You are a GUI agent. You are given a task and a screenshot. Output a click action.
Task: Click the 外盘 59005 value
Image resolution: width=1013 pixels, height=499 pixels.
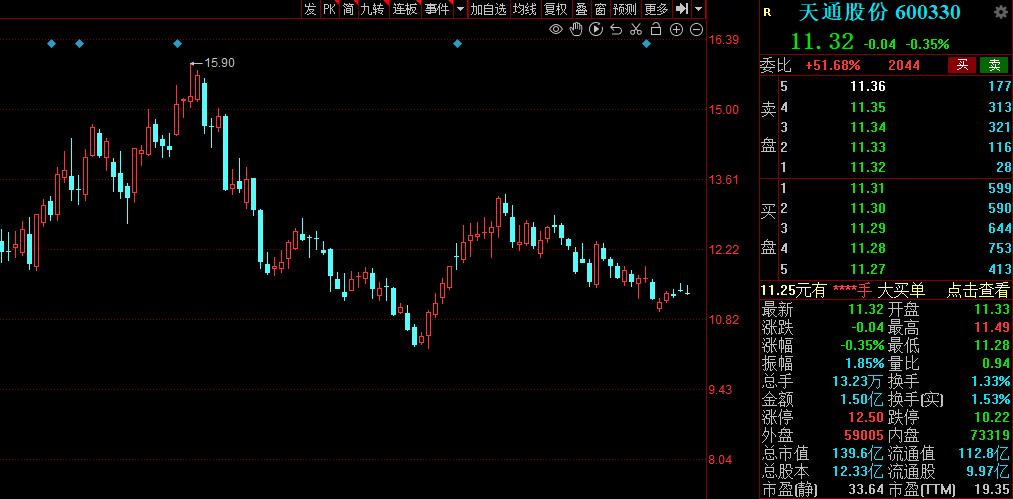(862, 435)
